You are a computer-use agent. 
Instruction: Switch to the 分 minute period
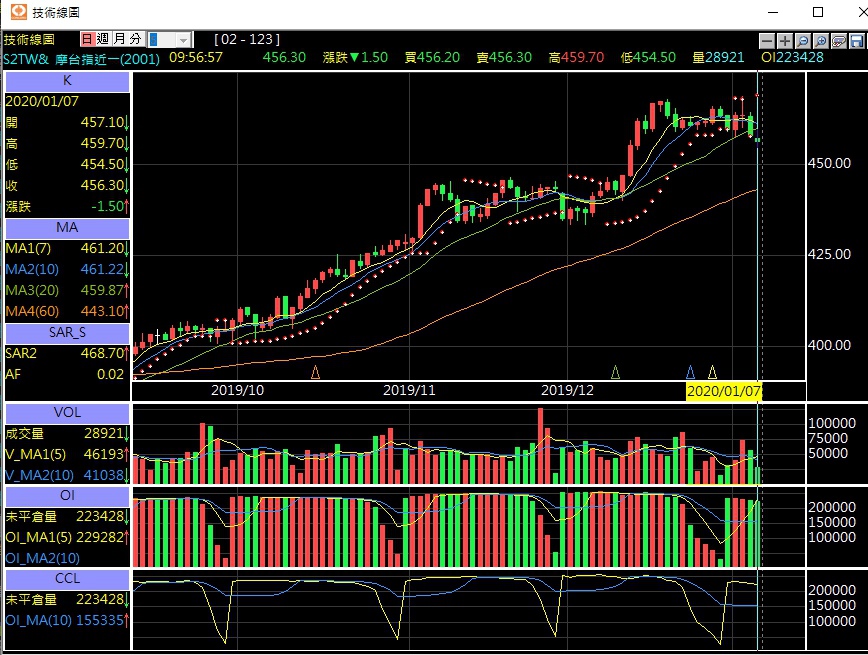pyautogui.click(x=136, y=39)
